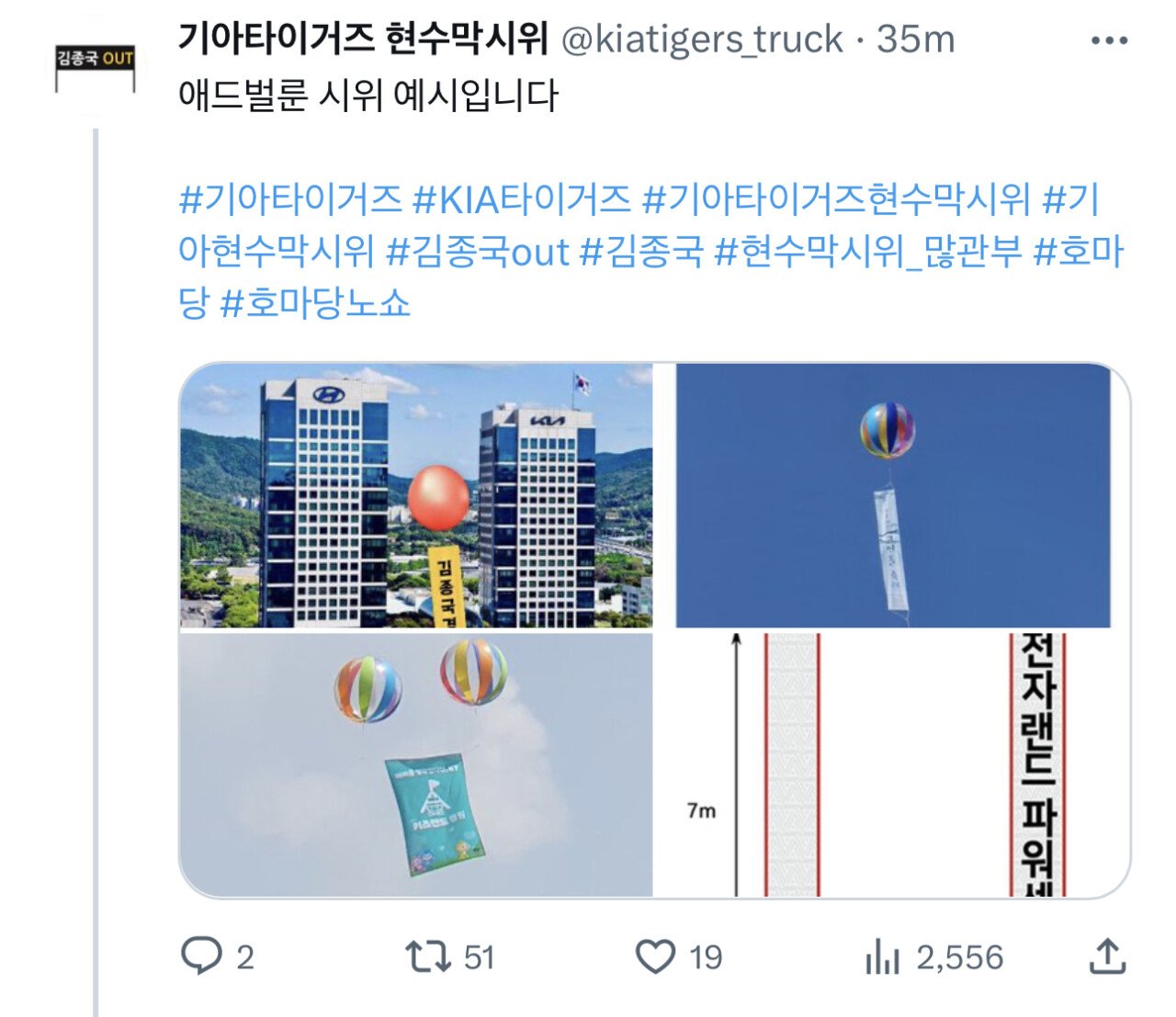
Task: Like the tweet with heart icon
Action: click(655, 956)
